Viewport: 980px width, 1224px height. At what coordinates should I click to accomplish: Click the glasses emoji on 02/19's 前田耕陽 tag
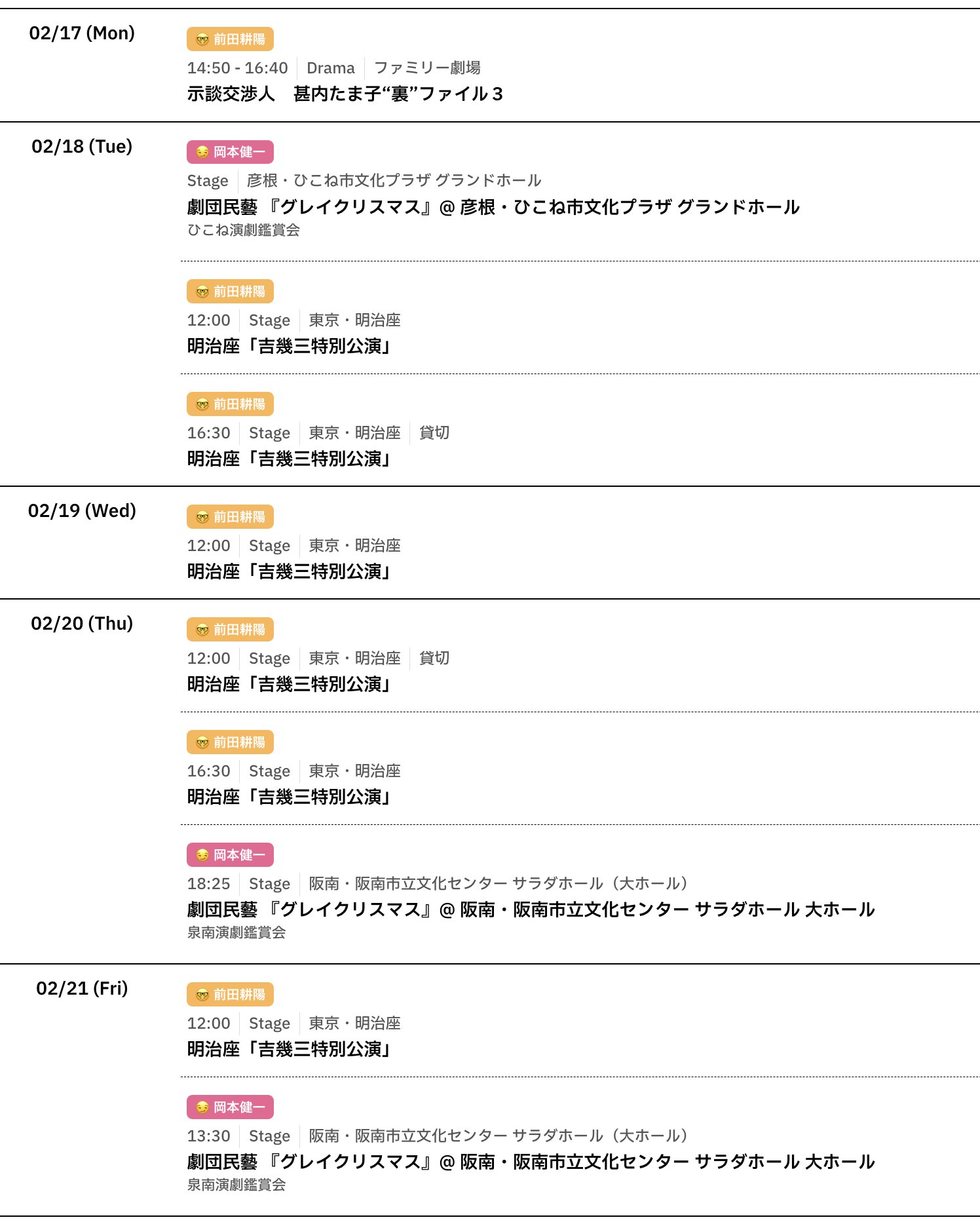(202, 517)
